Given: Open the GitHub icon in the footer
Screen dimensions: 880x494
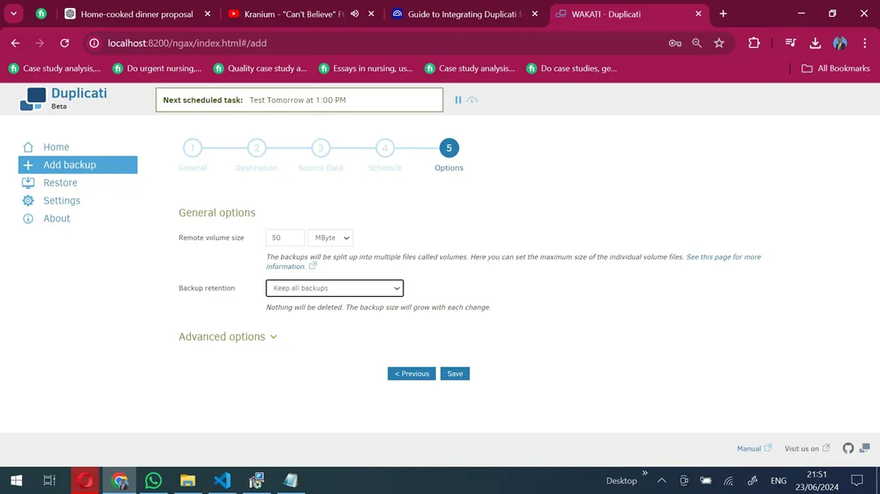Looking at the screenshot, I should tap(848, 448).
